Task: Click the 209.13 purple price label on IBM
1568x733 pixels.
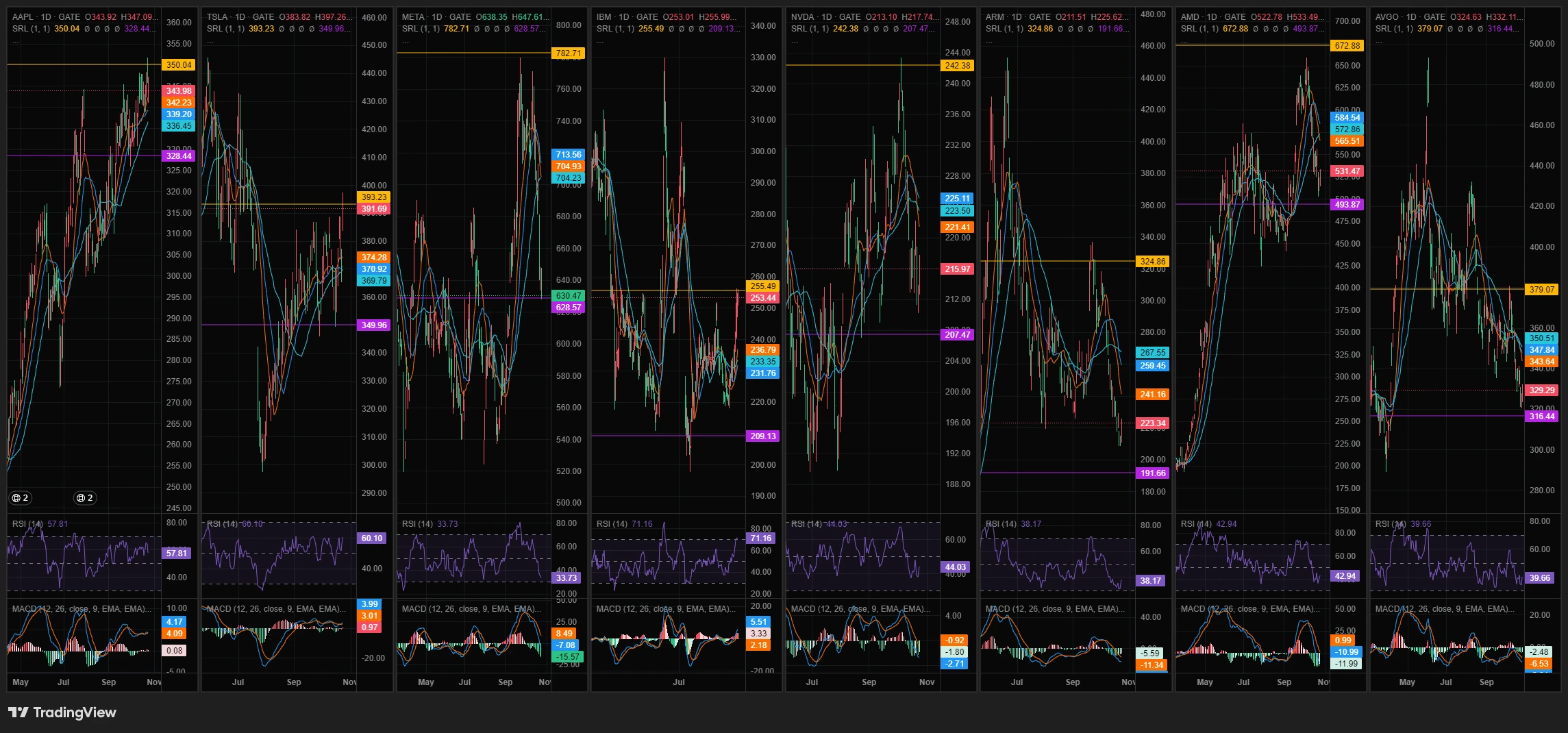Action: [x=763, y=436]
